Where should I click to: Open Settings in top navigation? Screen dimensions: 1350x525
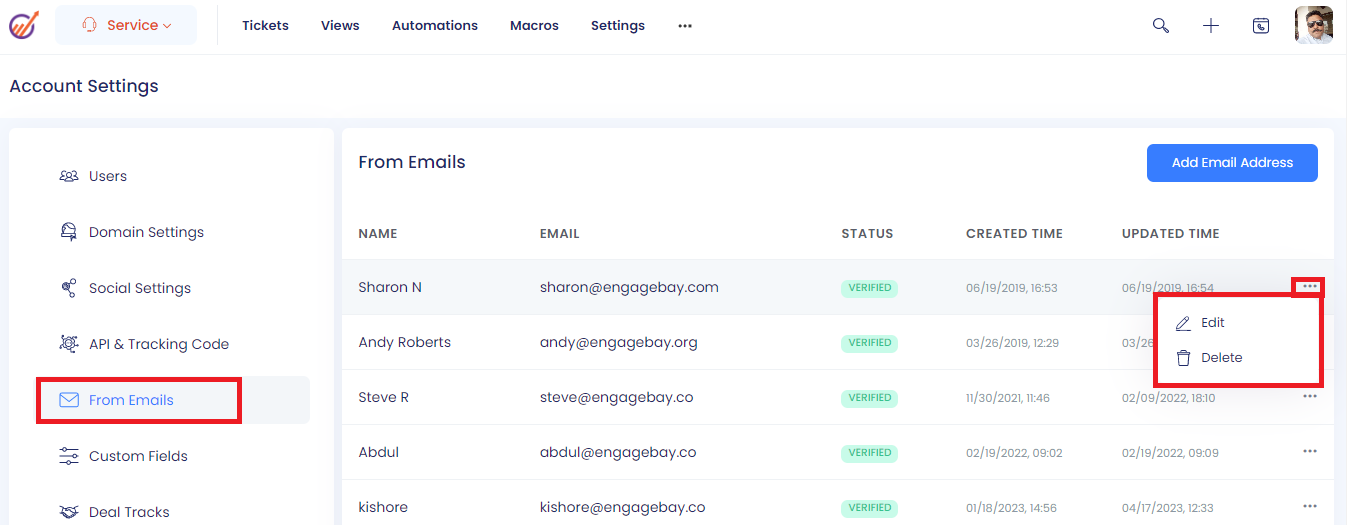tap(618, 25)
